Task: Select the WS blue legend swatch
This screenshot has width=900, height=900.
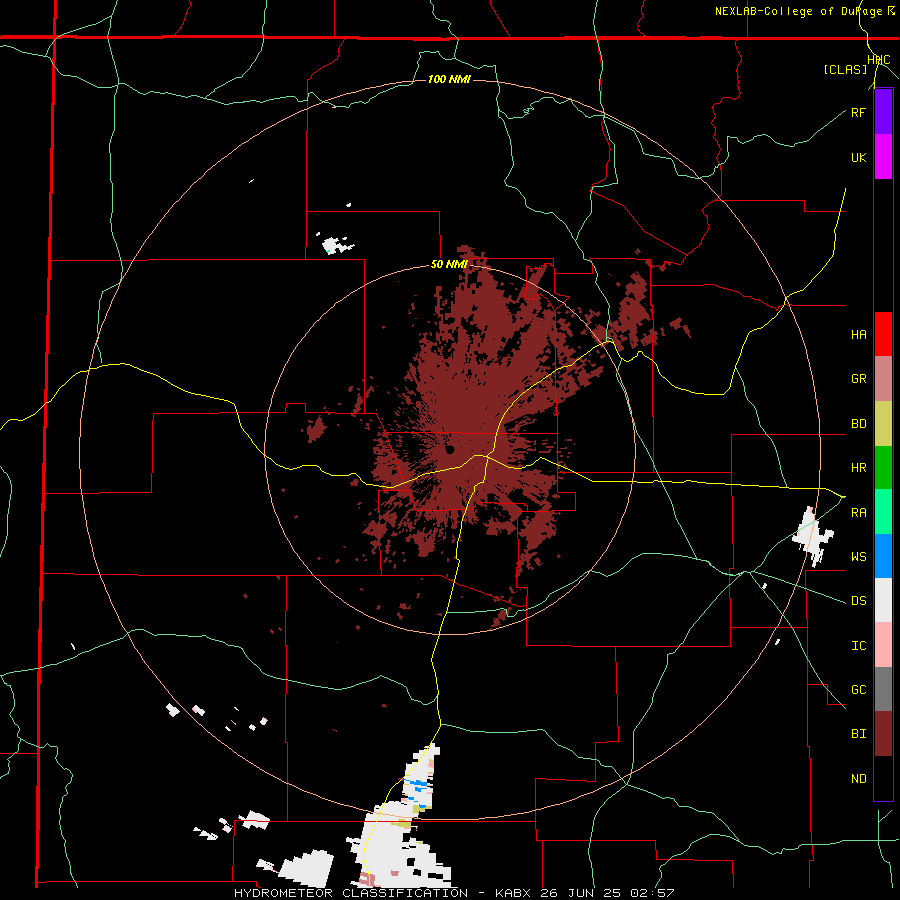Action: [x=883, y=556]
